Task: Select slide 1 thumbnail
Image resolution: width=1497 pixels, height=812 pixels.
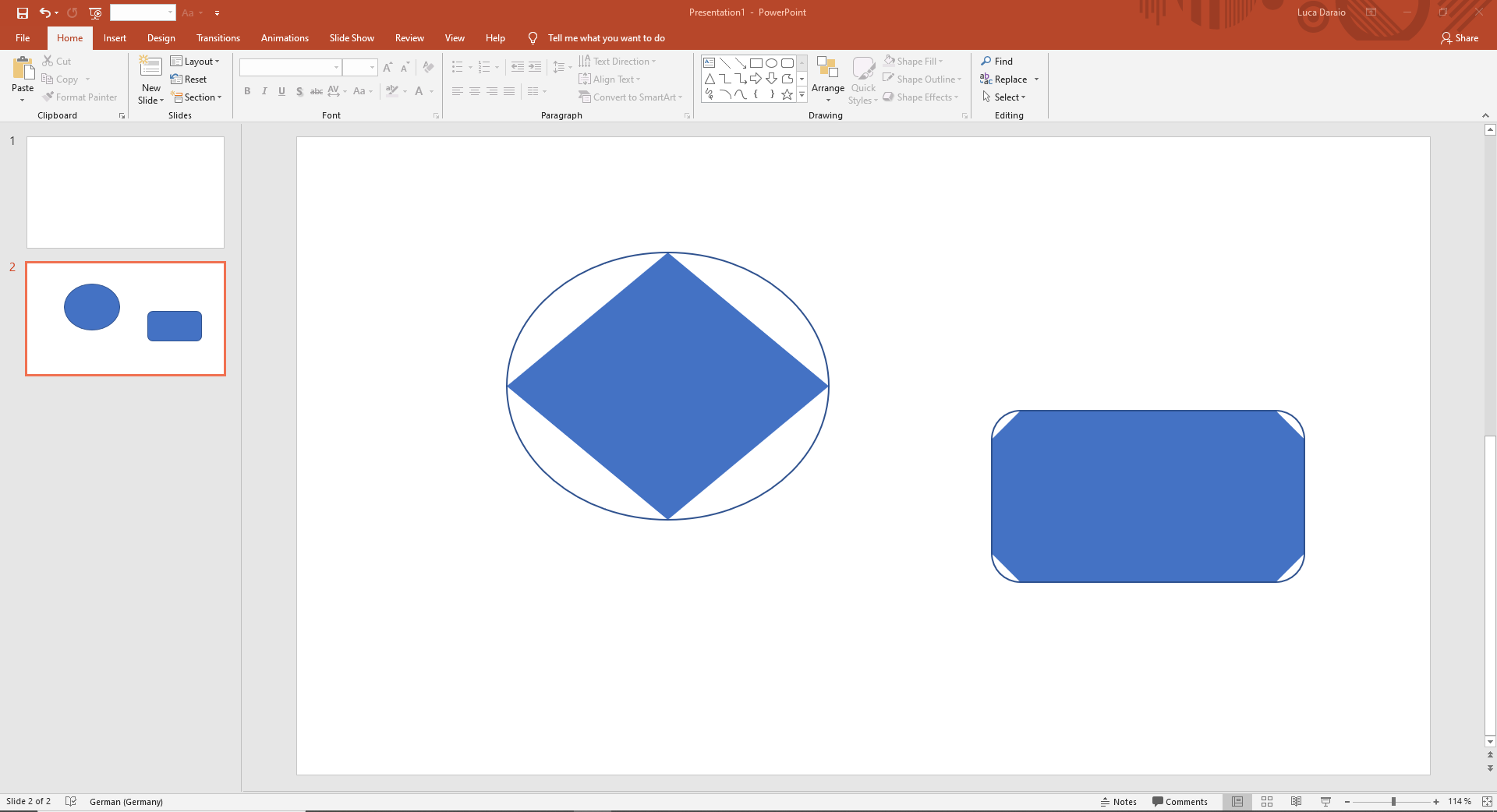Action: click(x=126, y=192)
